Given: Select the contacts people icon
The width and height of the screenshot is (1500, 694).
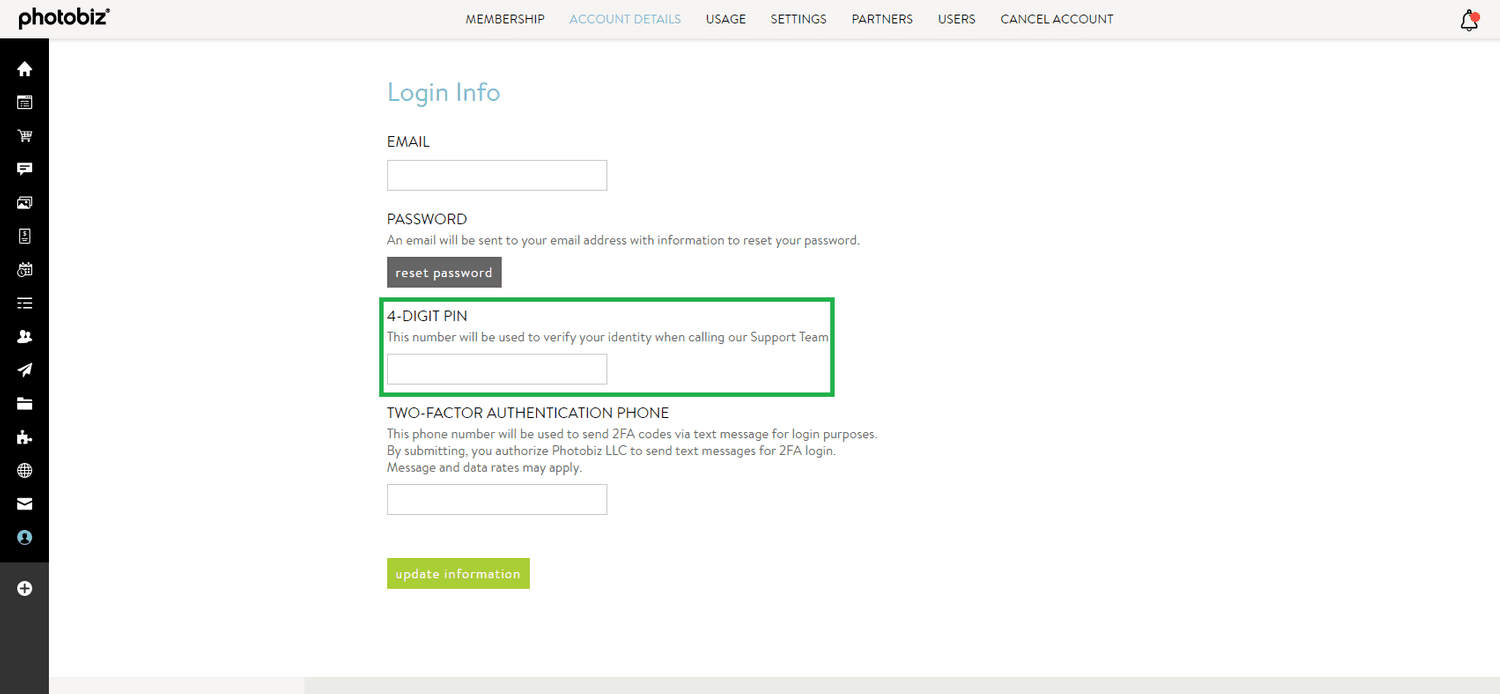Looking at the screenshot, I should coord(24,336).
